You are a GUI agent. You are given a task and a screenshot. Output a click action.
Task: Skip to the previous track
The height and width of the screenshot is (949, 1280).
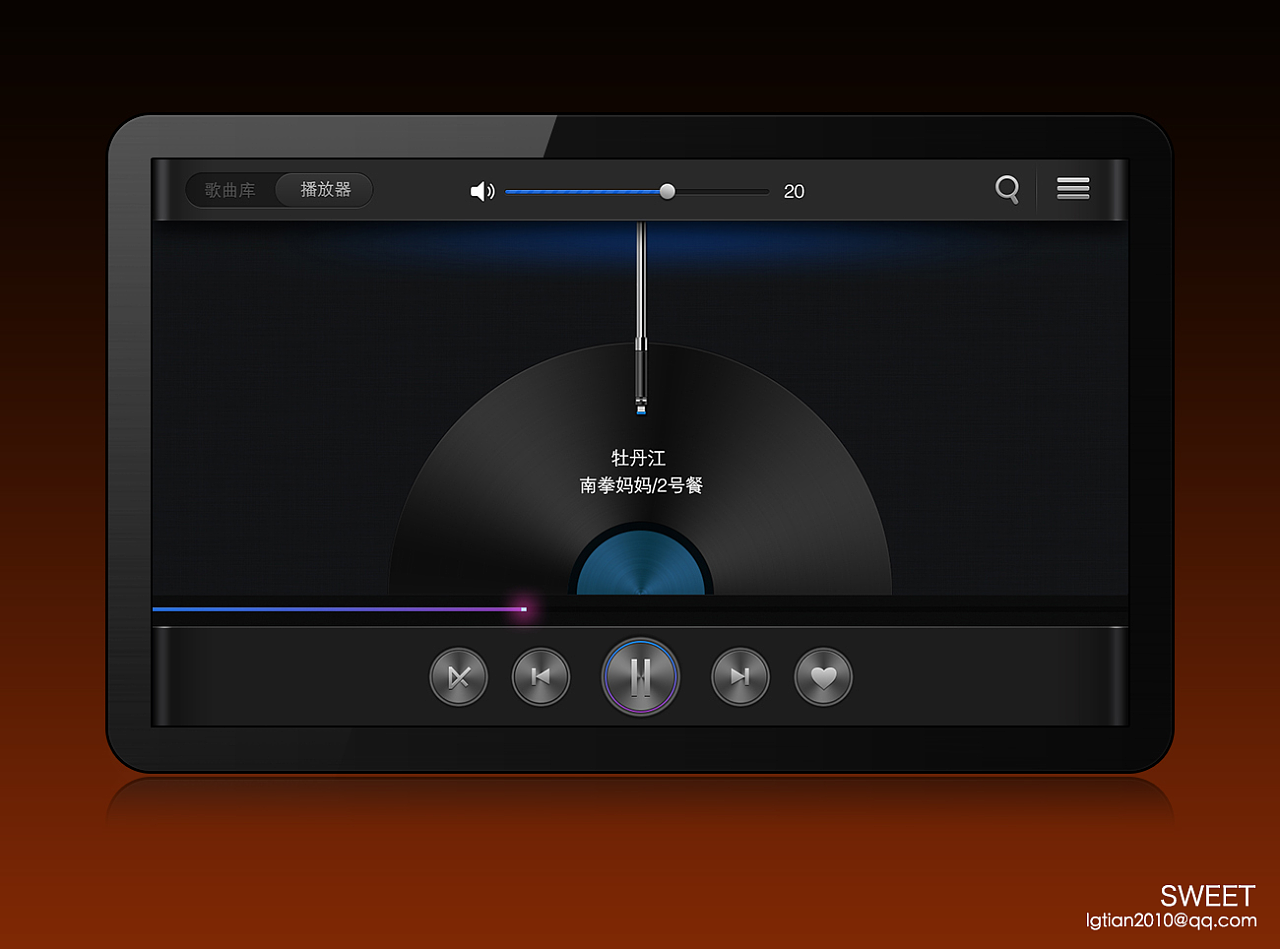[x=541, y=677]
